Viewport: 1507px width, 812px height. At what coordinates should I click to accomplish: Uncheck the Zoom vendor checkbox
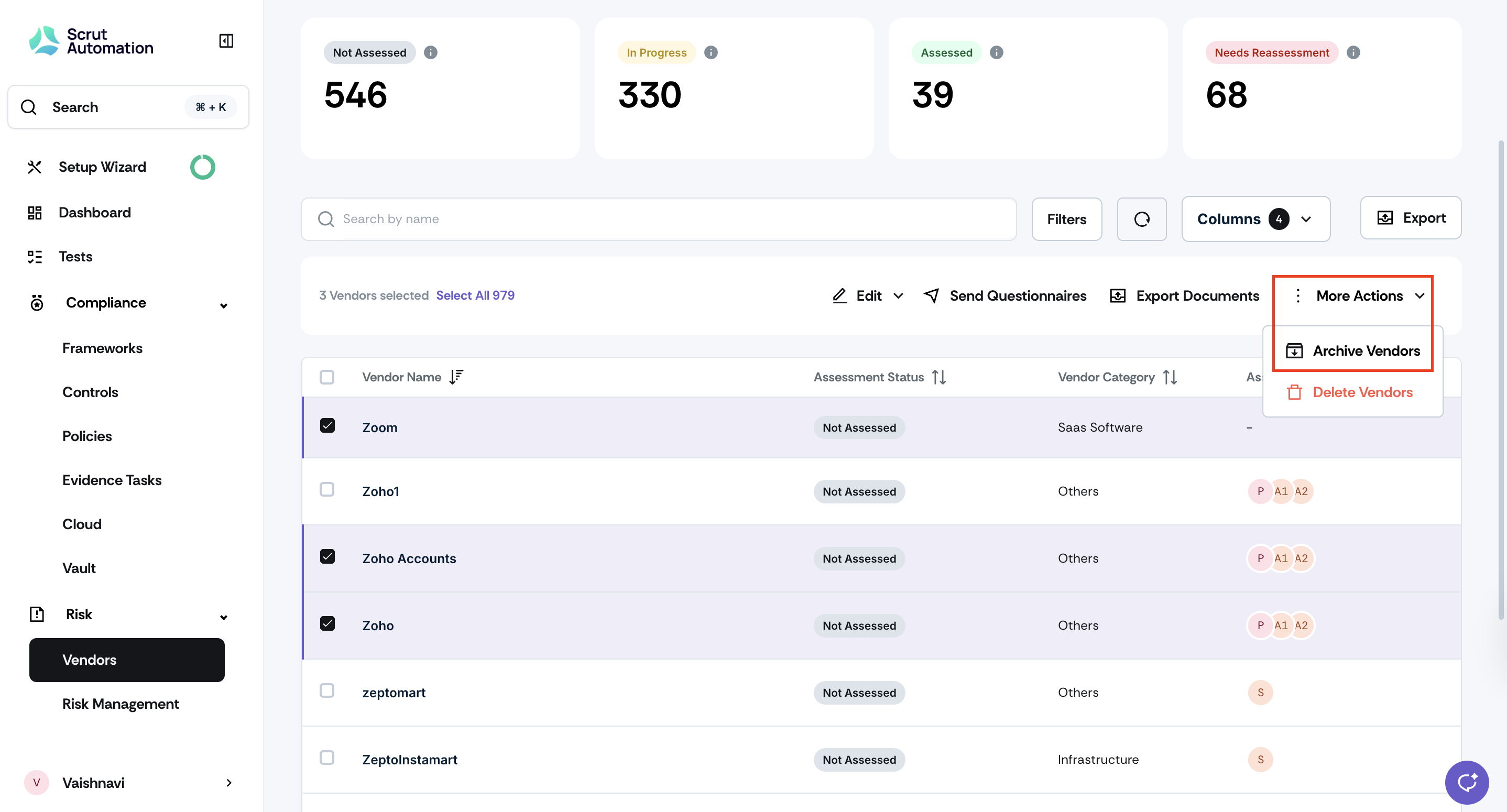(327, 425)
